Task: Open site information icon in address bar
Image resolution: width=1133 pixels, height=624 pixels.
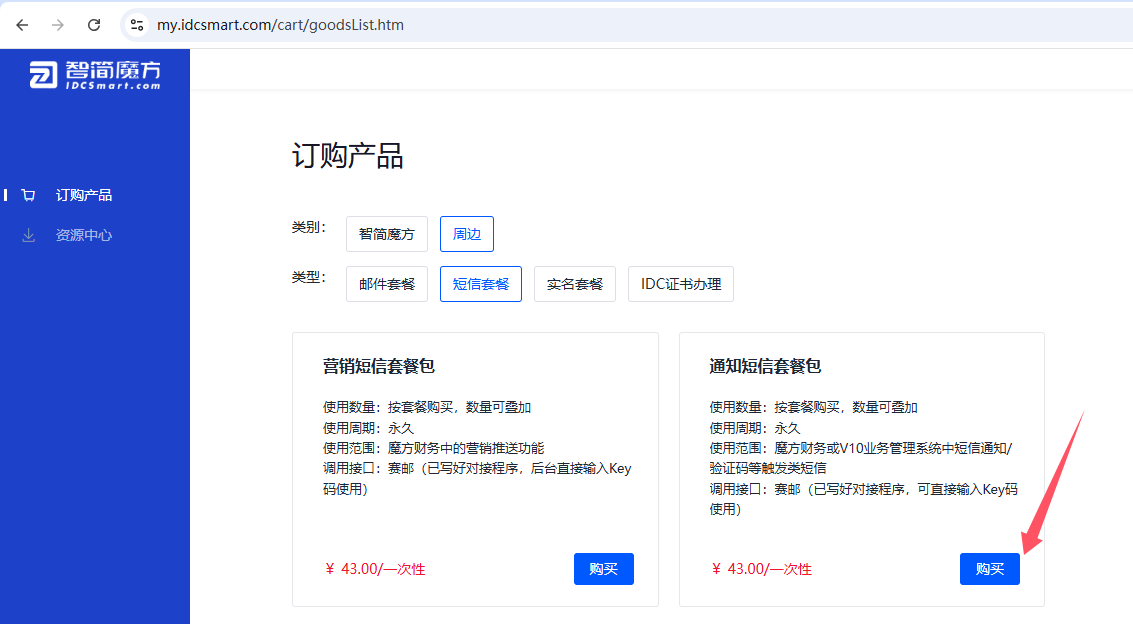Action: [137, 25]
